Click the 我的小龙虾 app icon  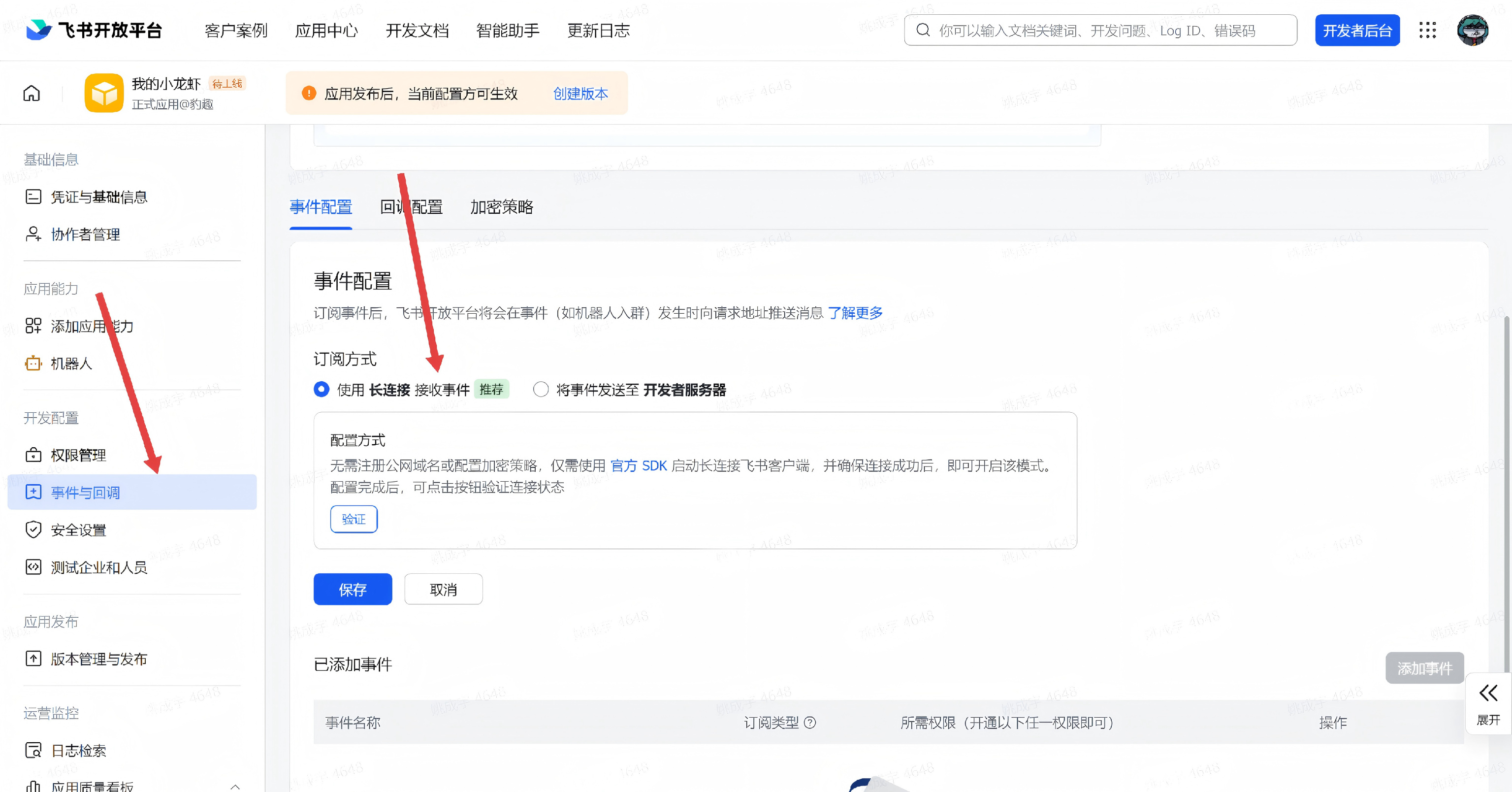[x=104, y=93]
